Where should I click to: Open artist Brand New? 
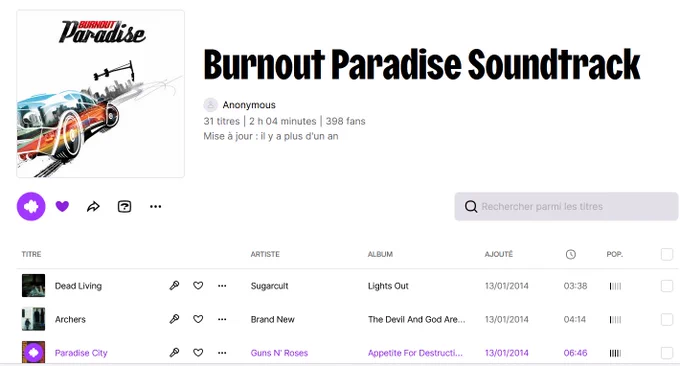point(272,319)
